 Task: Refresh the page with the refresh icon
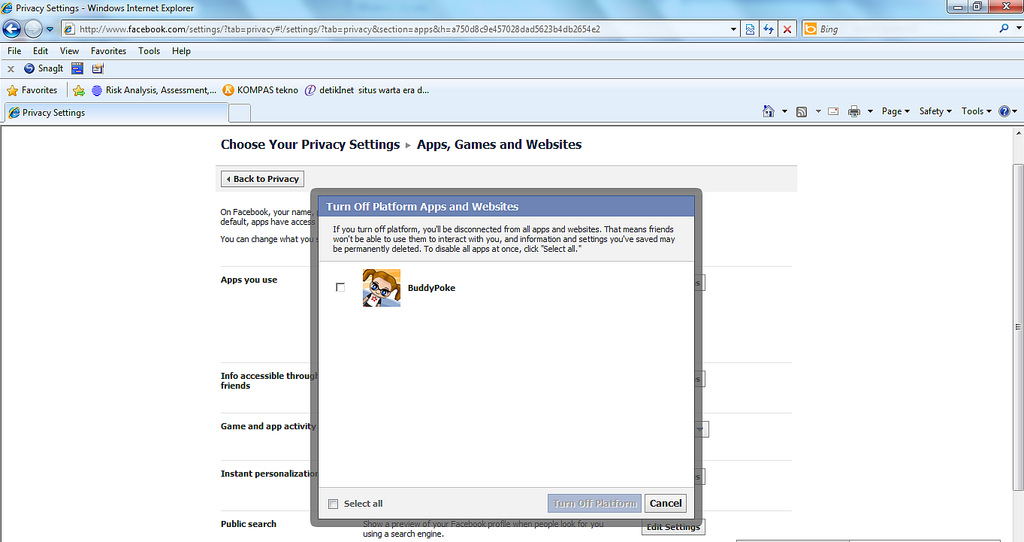click(769, 29)
